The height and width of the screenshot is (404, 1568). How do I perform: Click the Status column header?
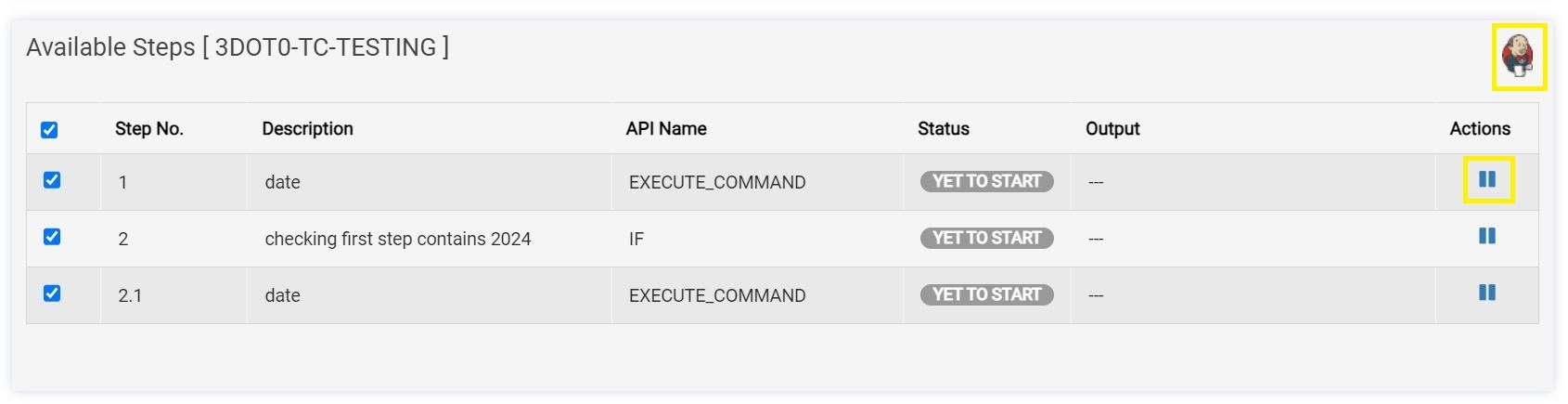(x=943, y=129)
